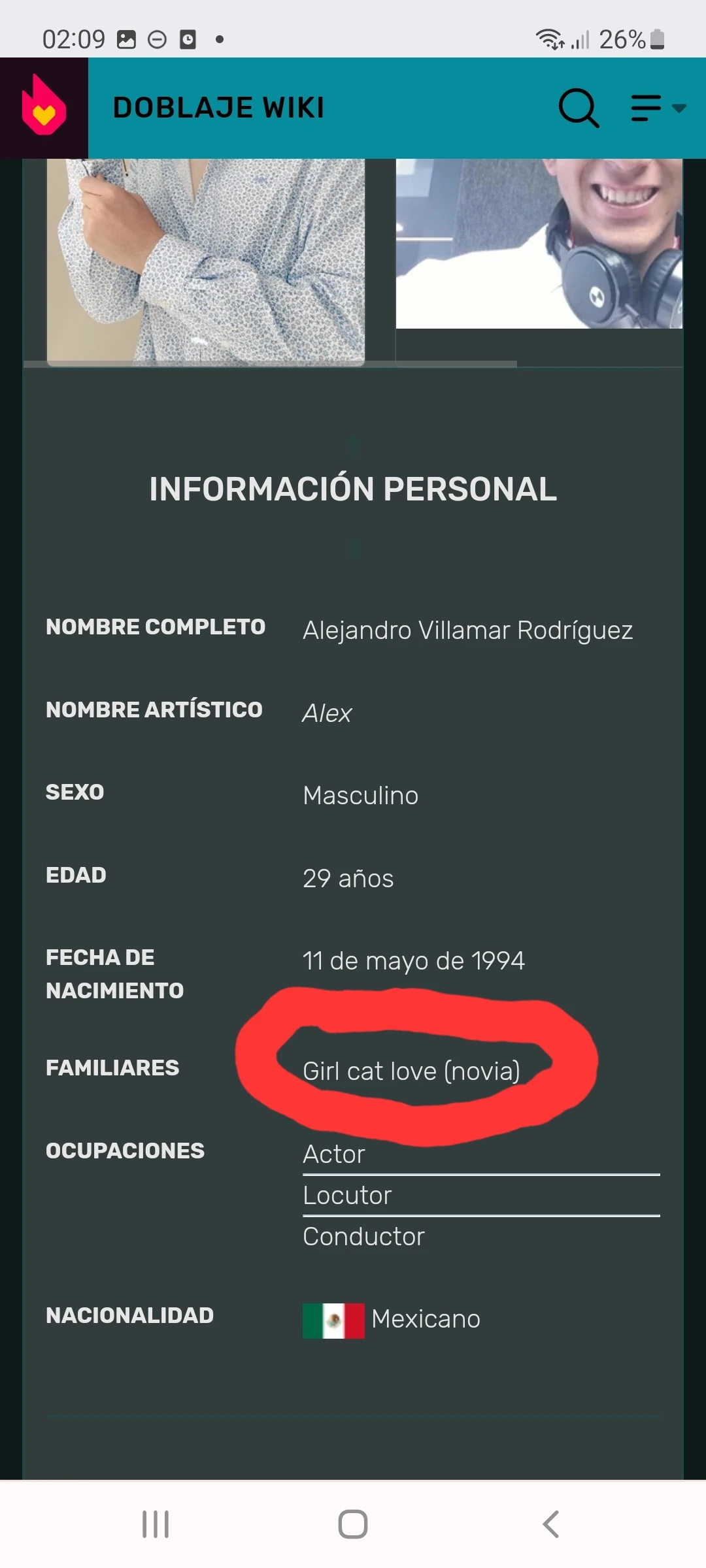This screenshot has width=706, height=1568.
Task: Tap the left photo of Alejandro
Action: [x=206, y=258]
